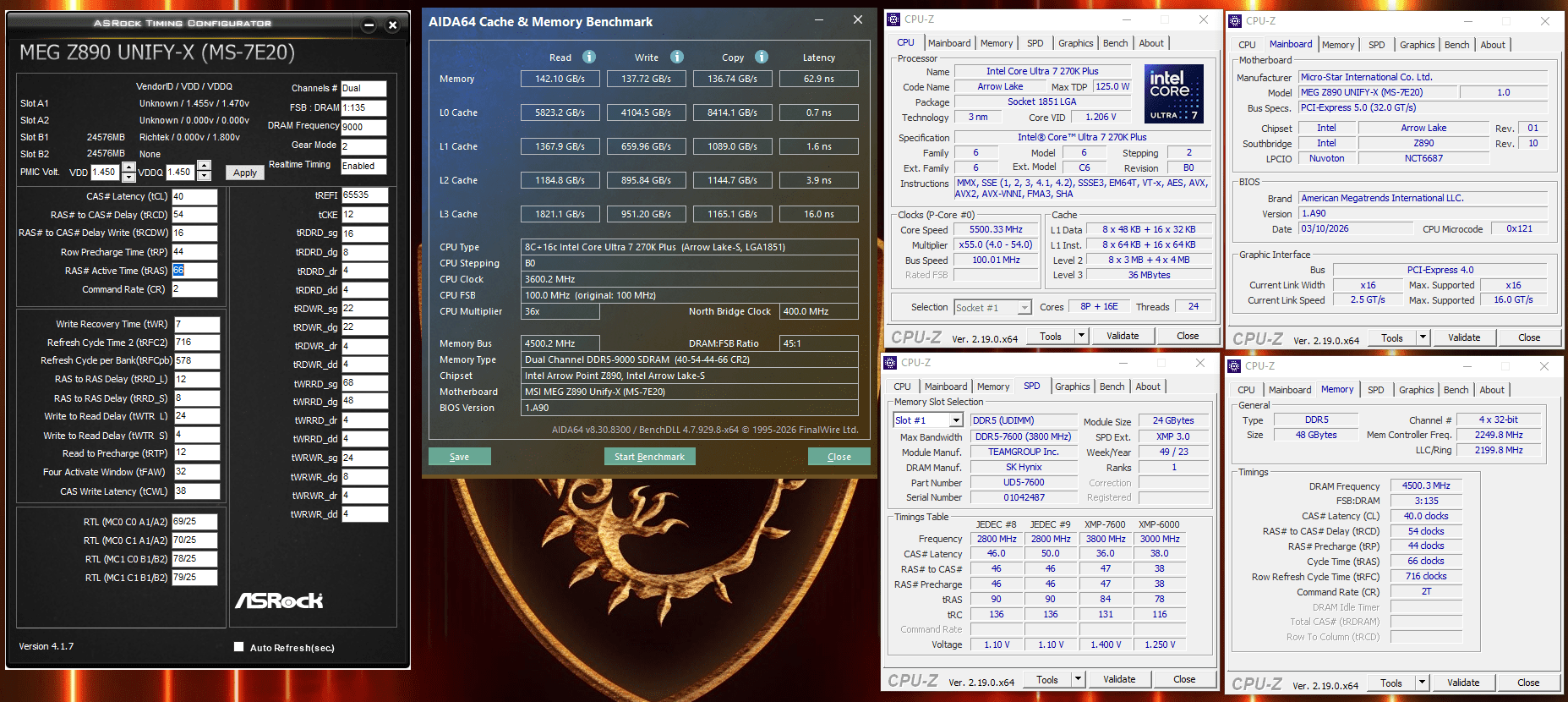Click the VDDQ voltage input field
Screen dimensions: 1568x702
click(181, 172)
